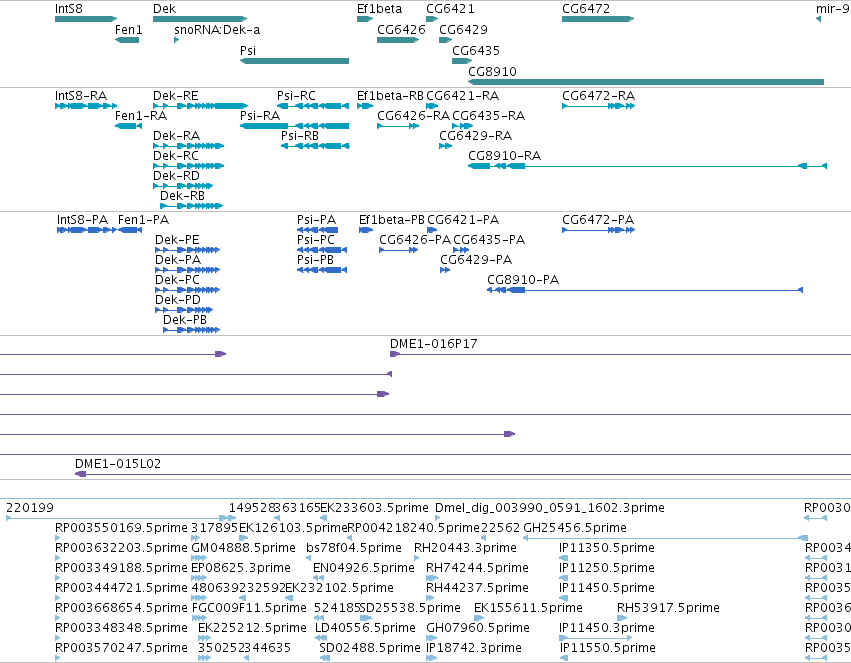The width and height of the screenshot is (851, 663).
Task: Click the CG6435-PA protein label
Action: coord(489,240)
